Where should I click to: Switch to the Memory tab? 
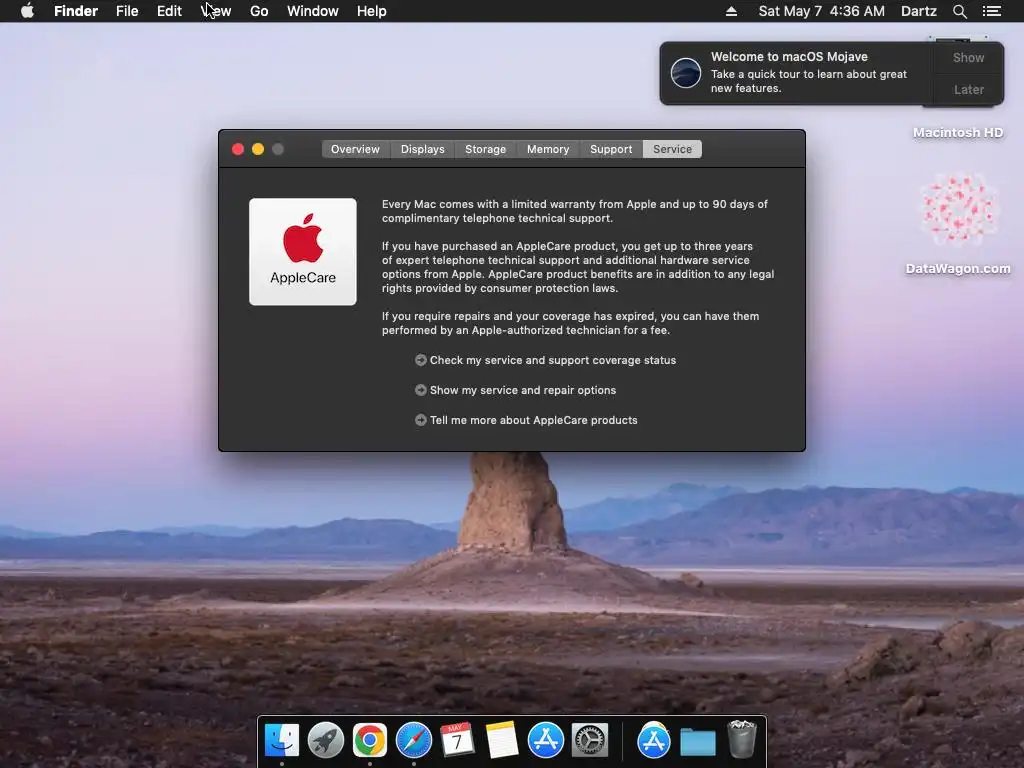pos(548,149)
